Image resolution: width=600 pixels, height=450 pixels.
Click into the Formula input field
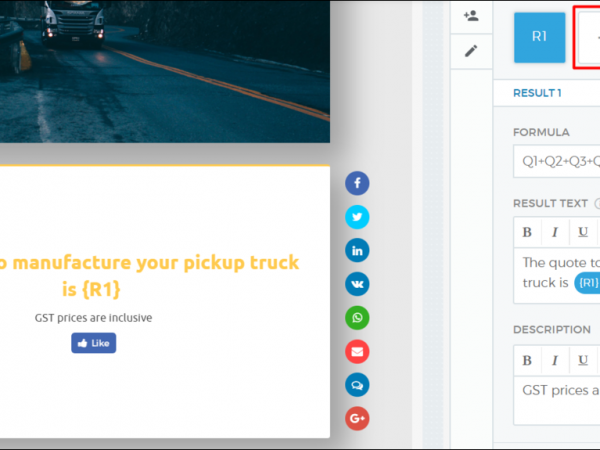556,160
